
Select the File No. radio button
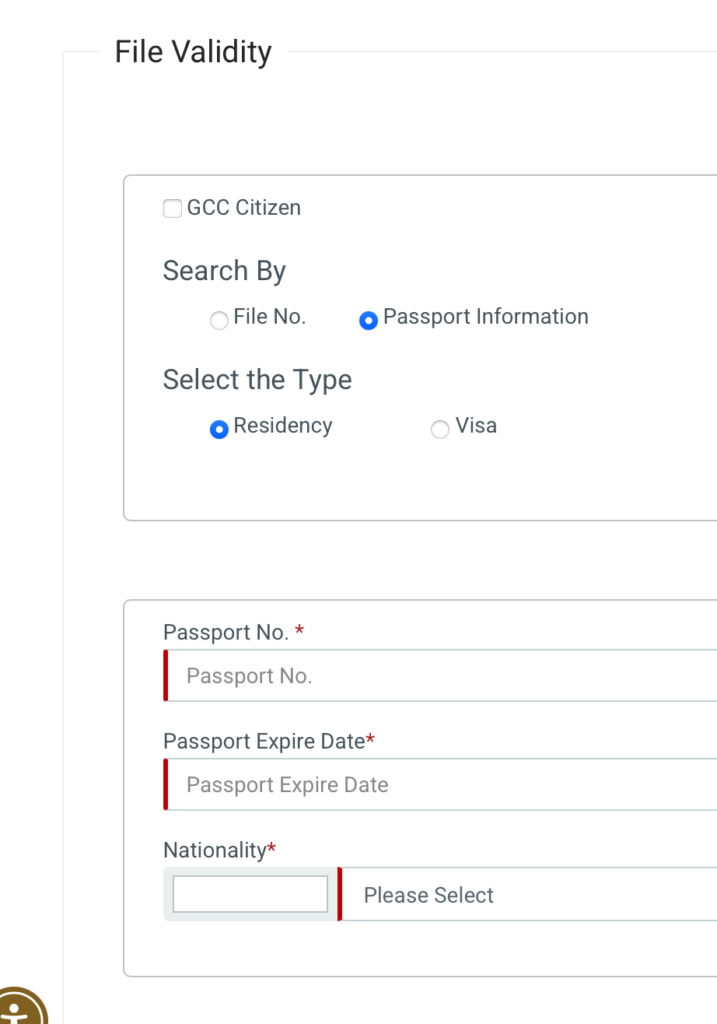pyautogui.click(x=218, y=321)
